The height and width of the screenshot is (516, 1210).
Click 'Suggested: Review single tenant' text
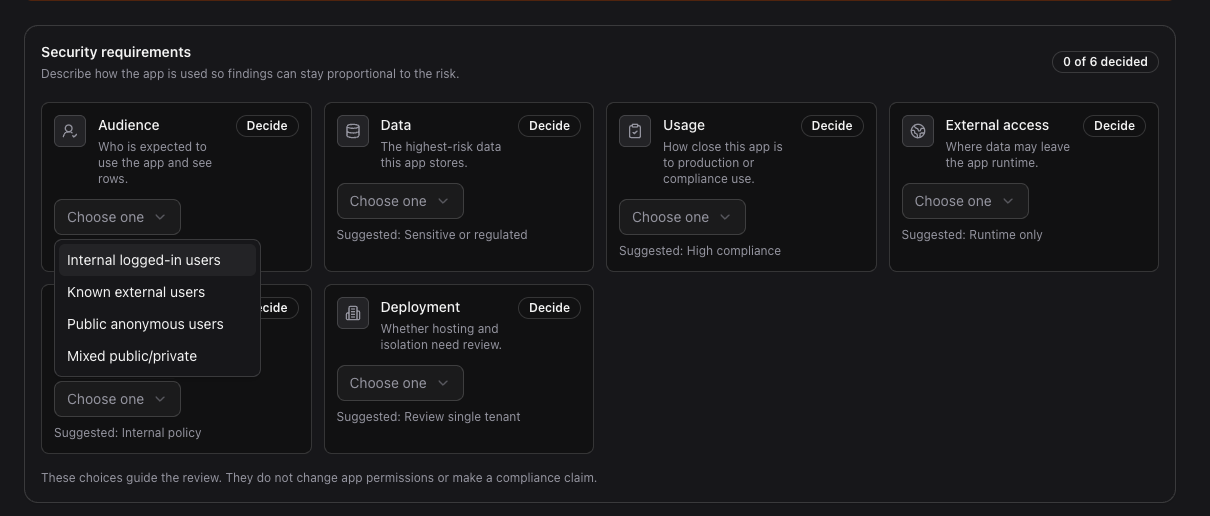point(429,417)
